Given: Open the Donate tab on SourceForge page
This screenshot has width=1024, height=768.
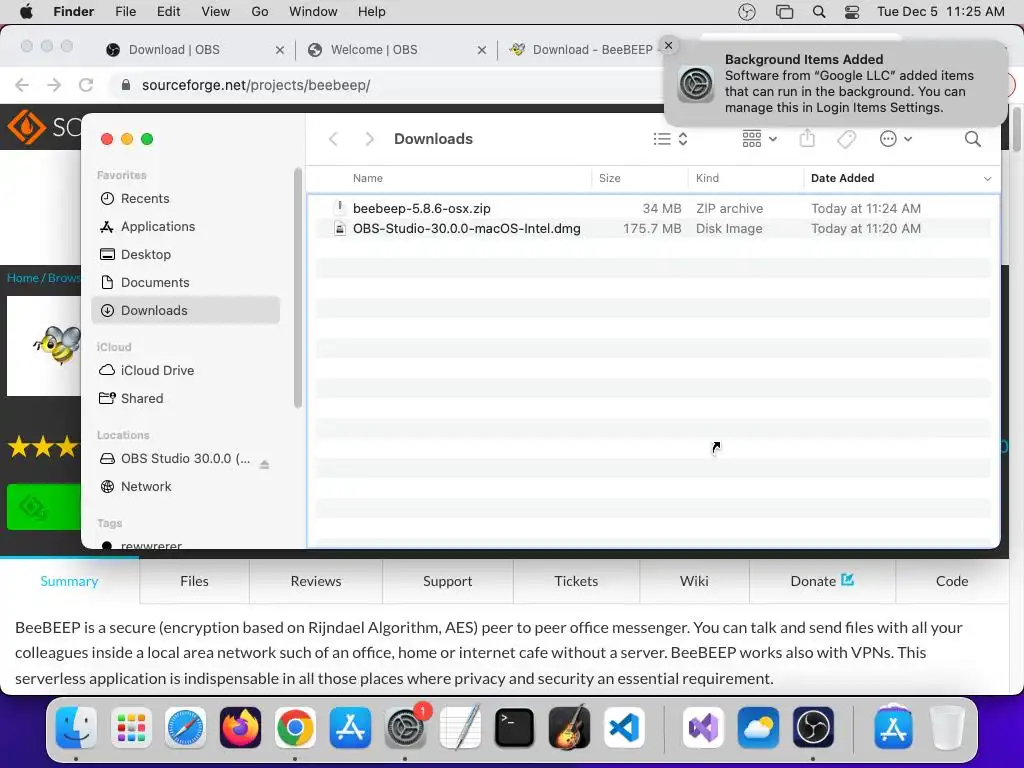Looking at the screenshot, I should [x=822, y=581].
